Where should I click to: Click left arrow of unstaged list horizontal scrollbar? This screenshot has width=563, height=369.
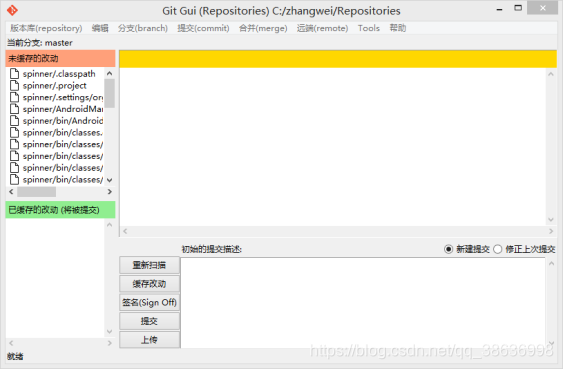click(11, 192)
